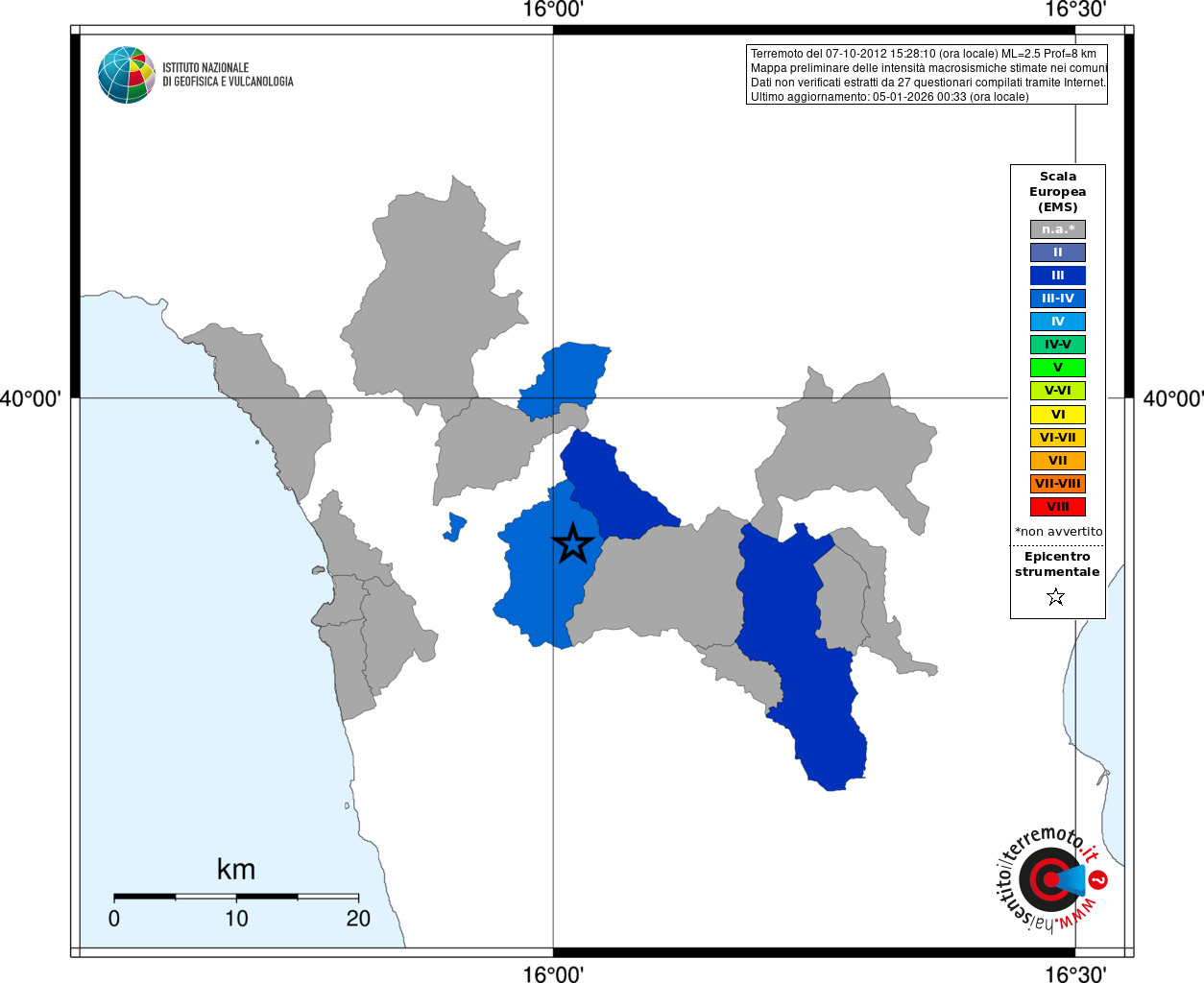Click 'Mappa preliminare delle intensità' text line
Image resolution: width=1204 pixels, height=983 pixels.
pyautogui.click(x=928, y=68)
